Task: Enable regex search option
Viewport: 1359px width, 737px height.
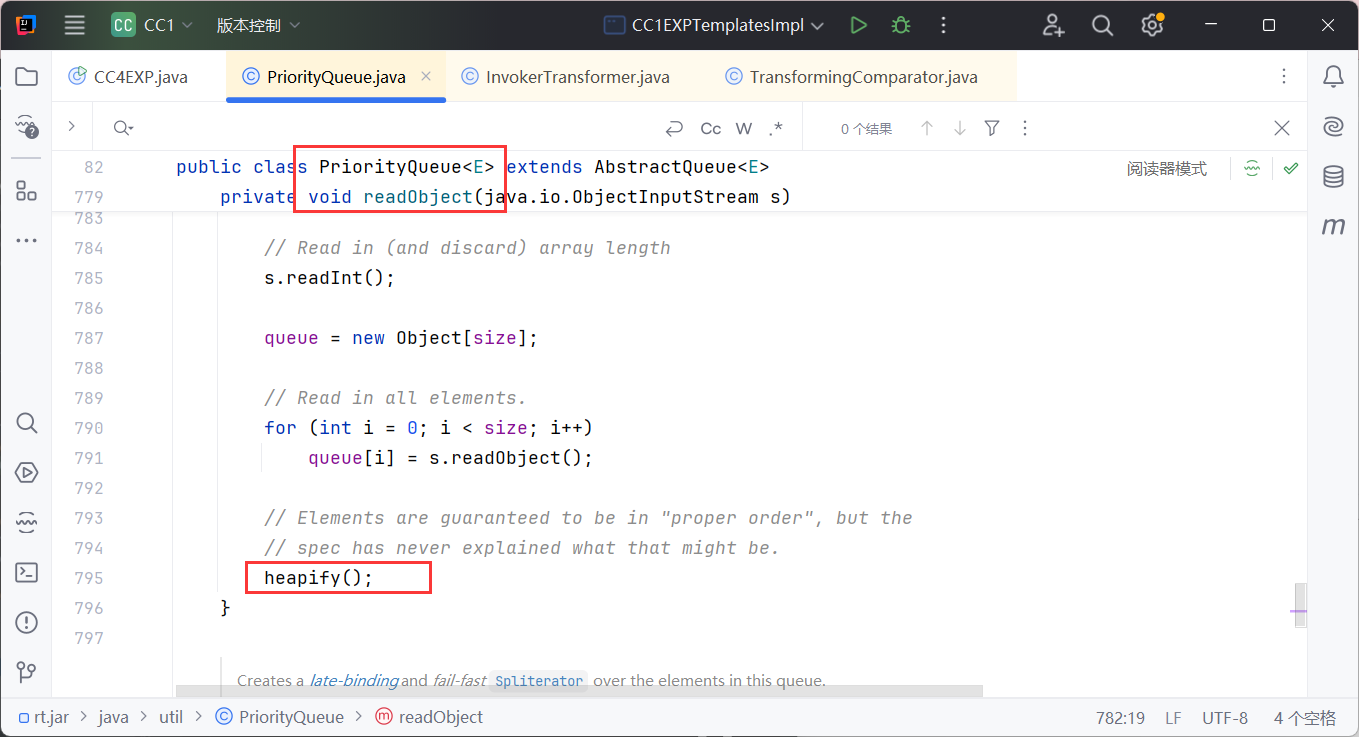Action: (776, 128)
